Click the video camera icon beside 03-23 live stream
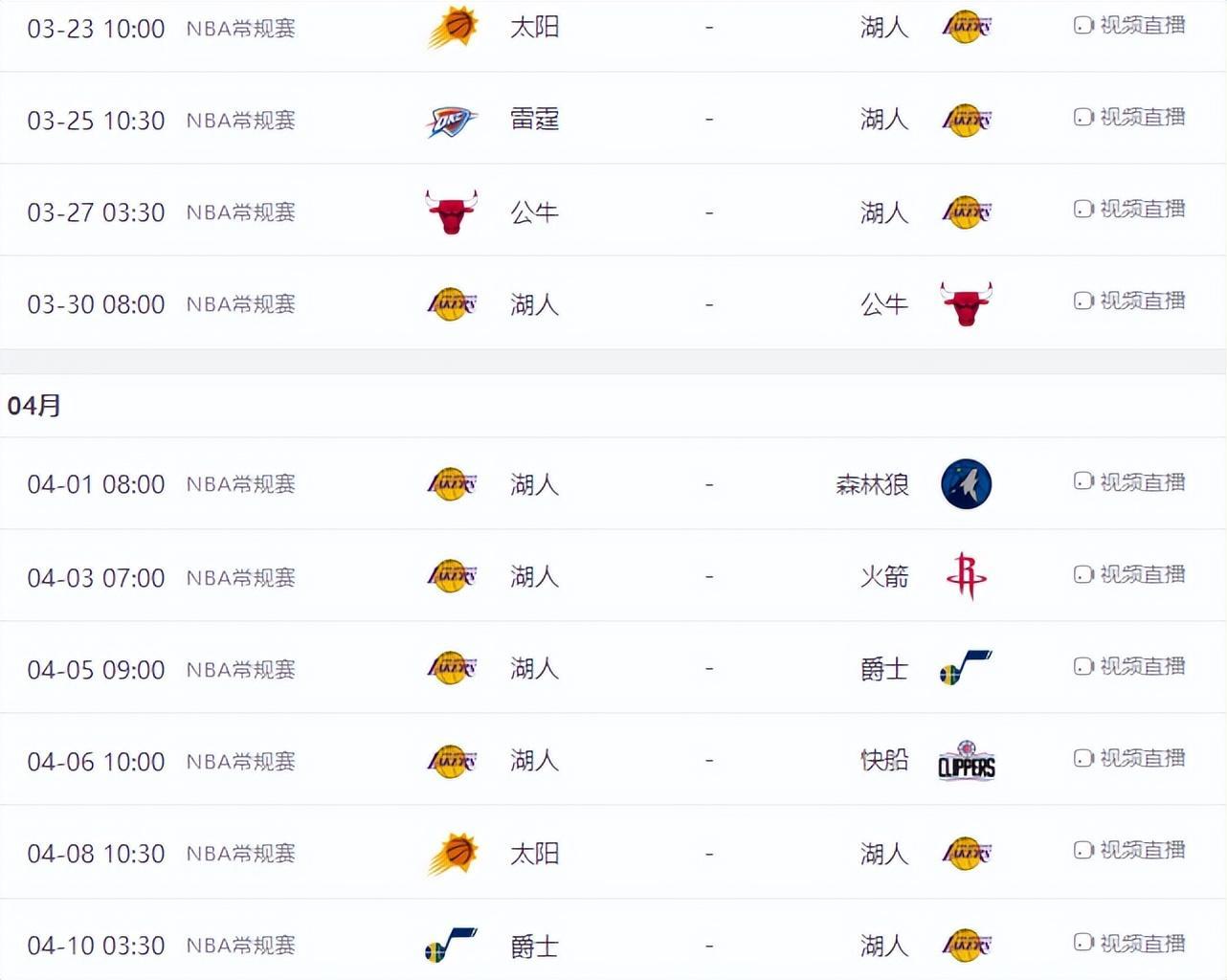Image resolution: width=1227 pixels, height=980 pixels. tap(1082, 27)
